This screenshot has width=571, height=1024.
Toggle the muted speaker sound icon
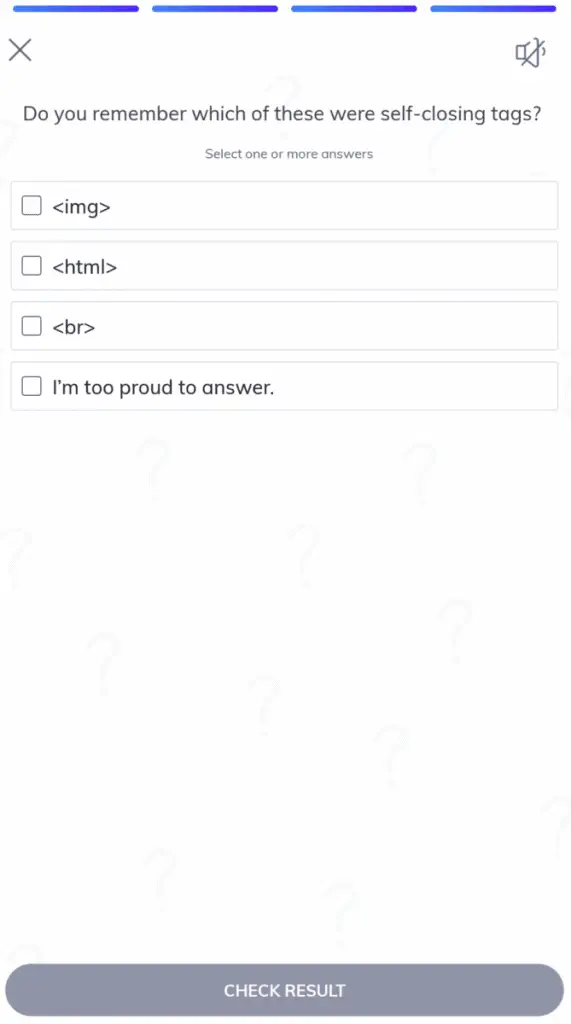(530, 53)
